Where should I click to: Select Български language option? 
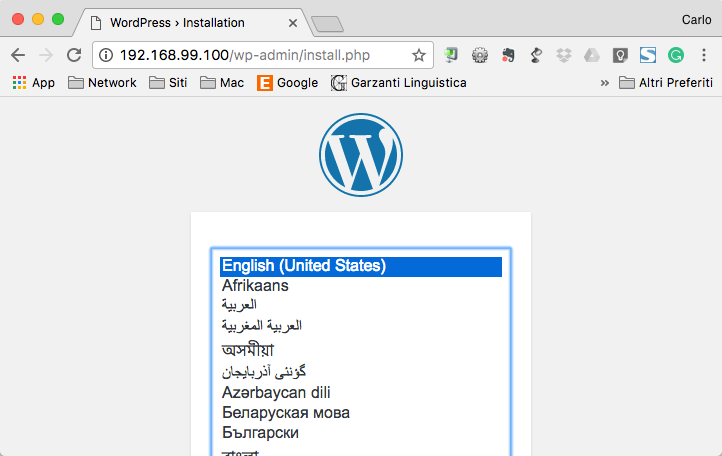361,433
